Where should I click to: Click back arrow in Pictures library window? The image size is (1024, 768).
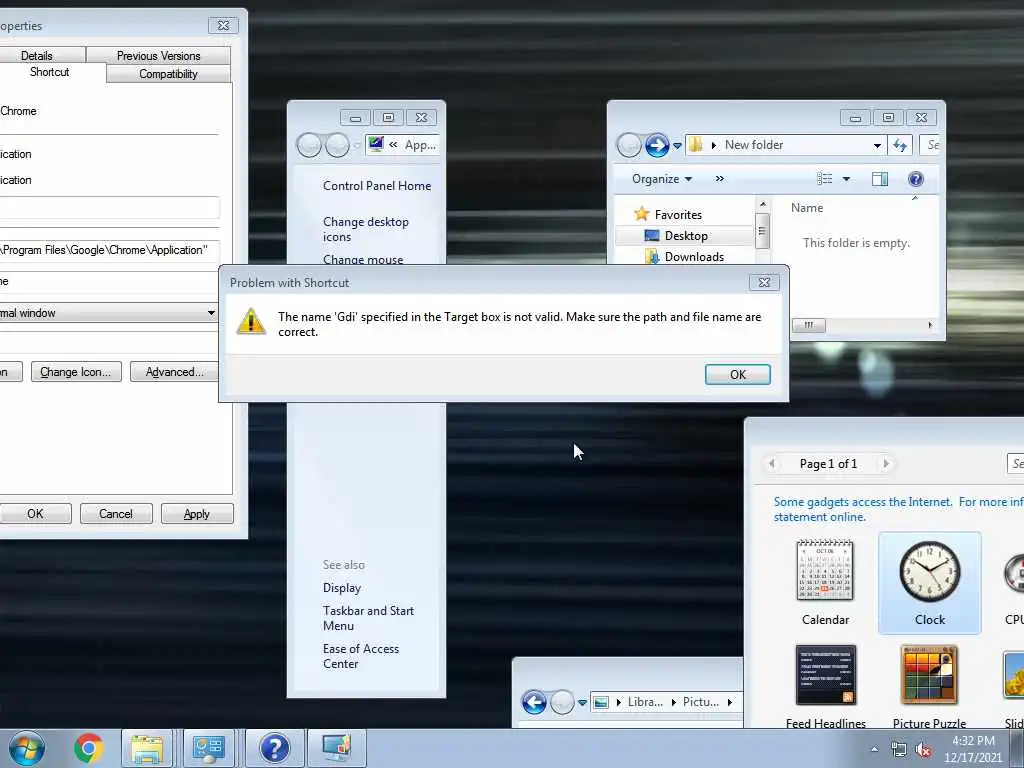(534, 703)
